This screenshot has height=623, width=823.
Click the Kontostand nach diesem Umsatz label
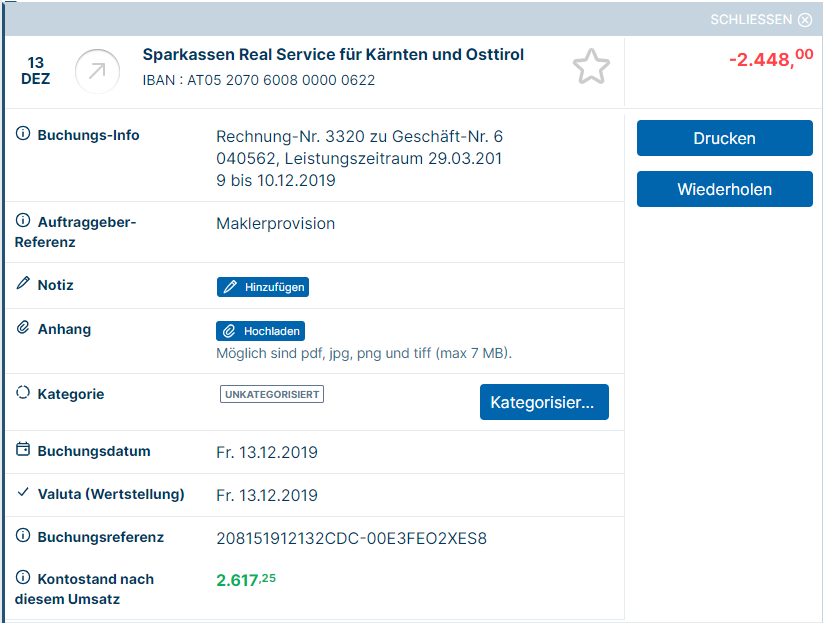(x=84, y=589)
